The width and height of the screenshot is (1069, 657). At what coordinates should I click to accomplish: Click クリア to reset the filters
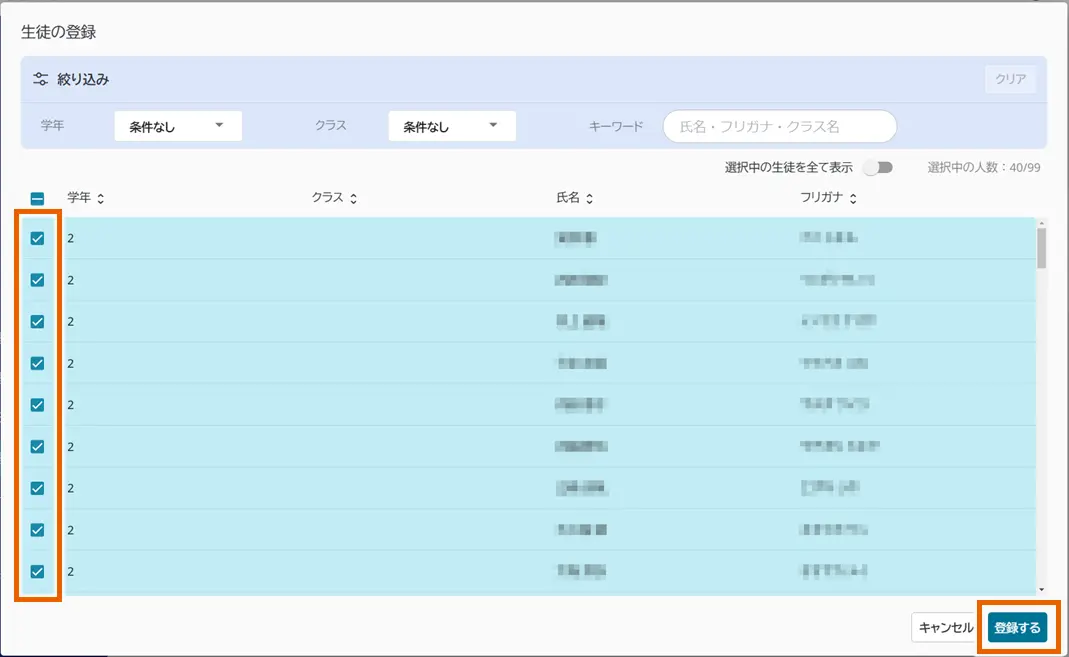(1011, 78)
